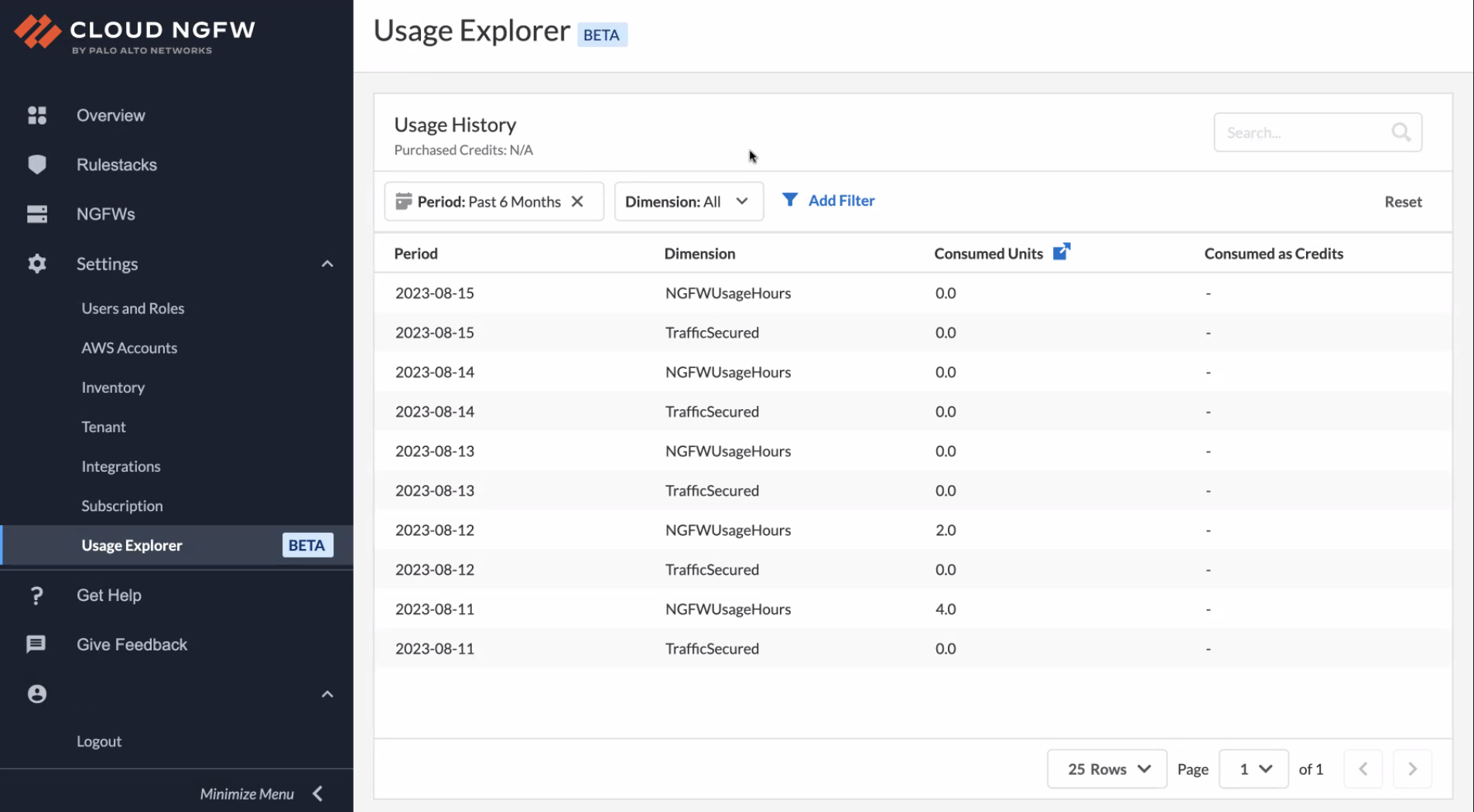
Task: Remove the Period Past 6 Months filter
Action: pyautogui.click(x=577, y=201)
